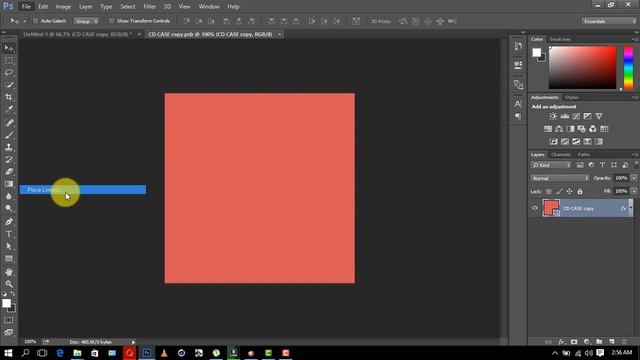The image size is (640, 360).
Task: Select the Gradient tool
Action: 9,184
